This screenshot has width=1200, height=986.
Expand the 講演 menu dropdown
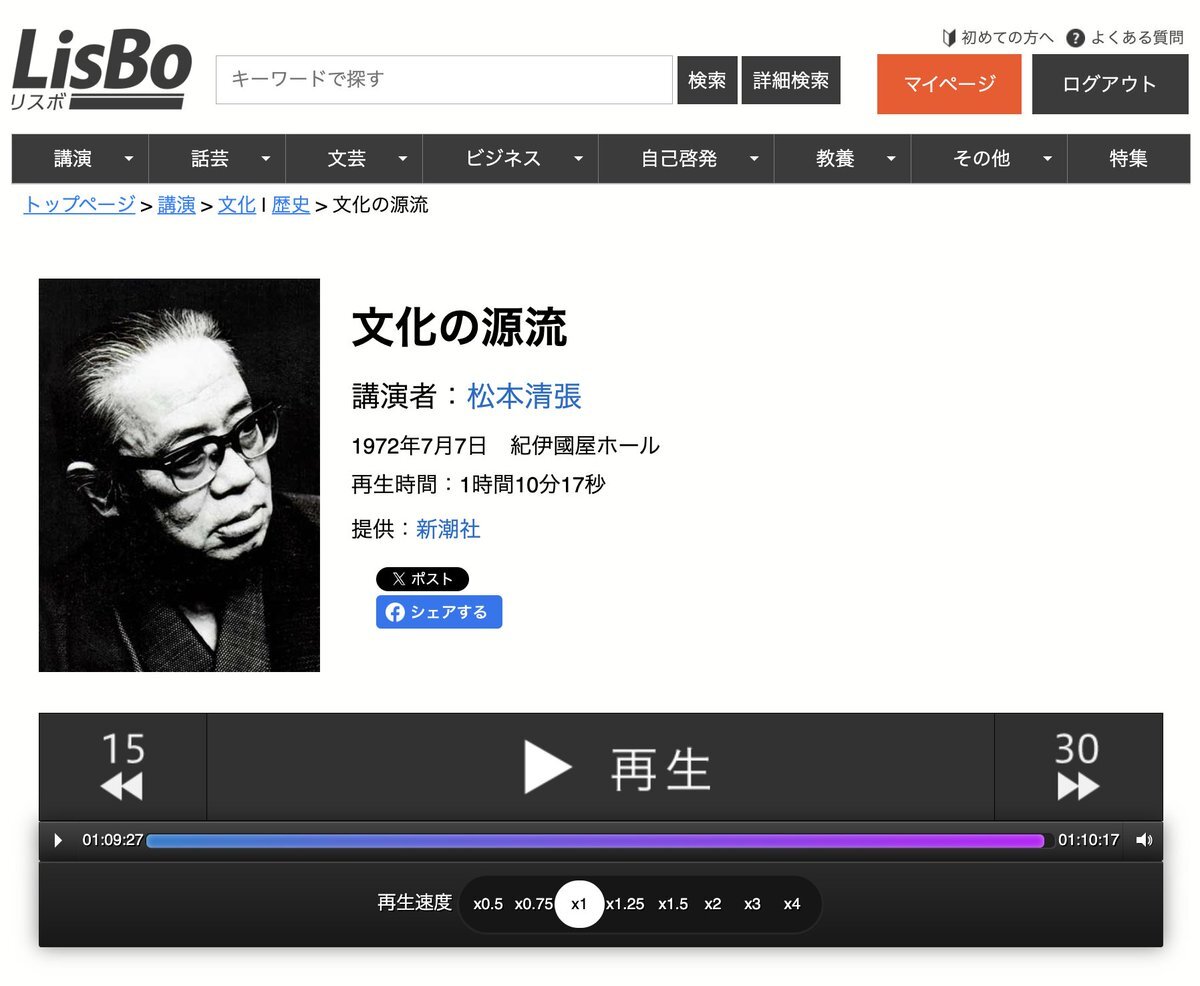(128, 159)
